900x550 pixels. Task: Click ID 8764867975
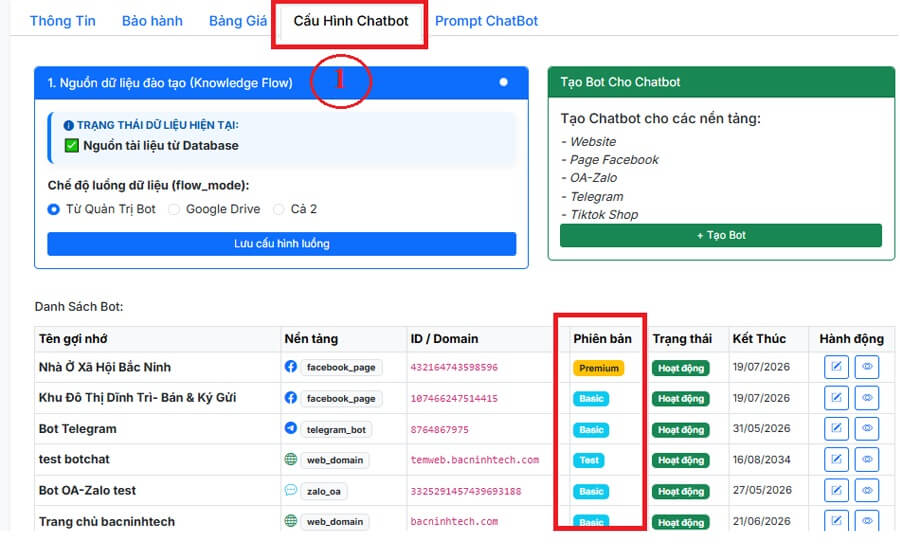click(440, 429)
